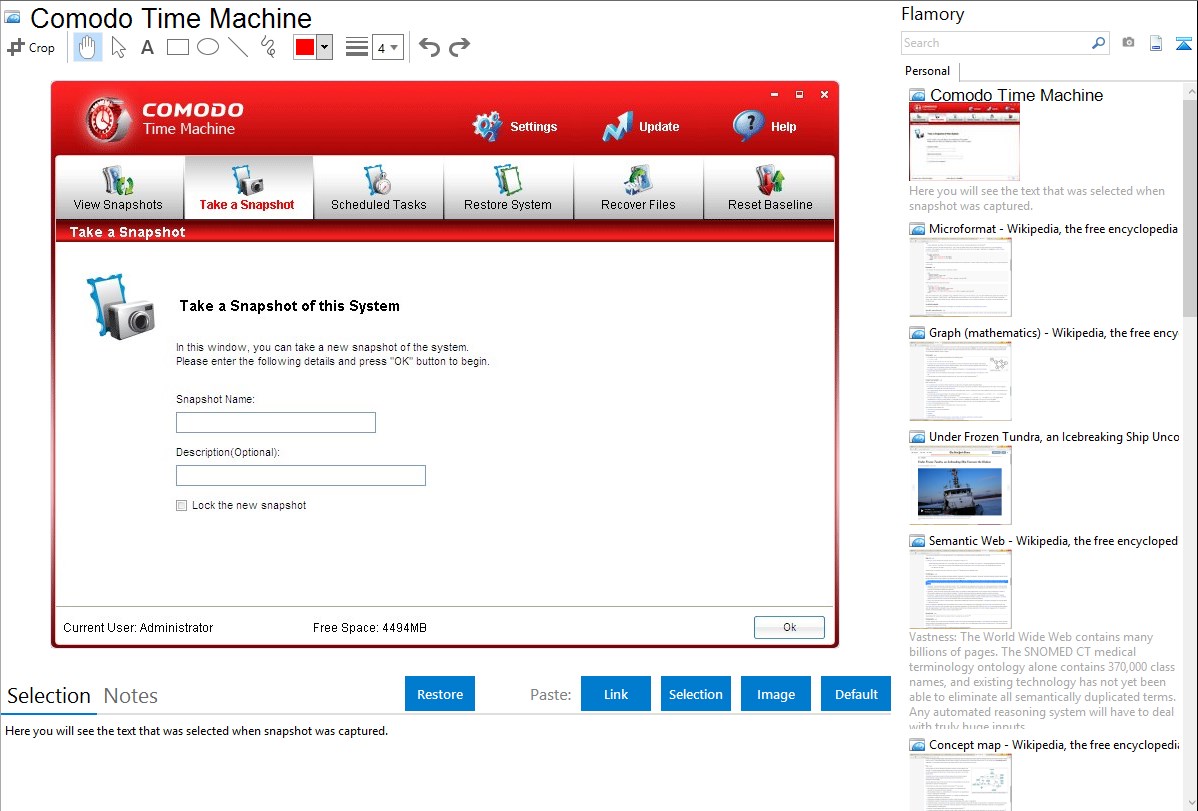Select the straight line tool
1198x811 pixels.
238,47
